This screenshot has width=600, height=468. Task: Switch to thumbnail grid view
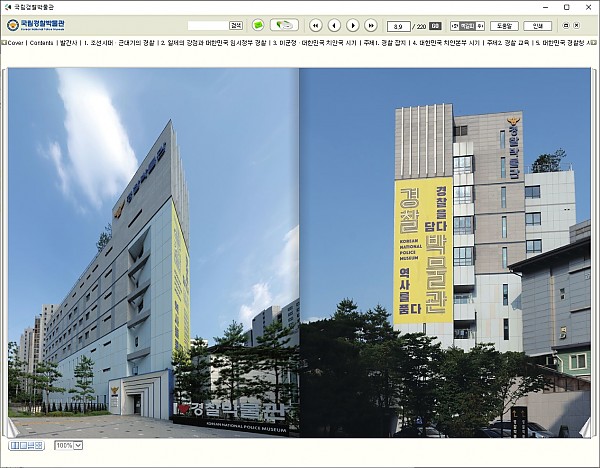pyautogui.click(x=39, y=445)
